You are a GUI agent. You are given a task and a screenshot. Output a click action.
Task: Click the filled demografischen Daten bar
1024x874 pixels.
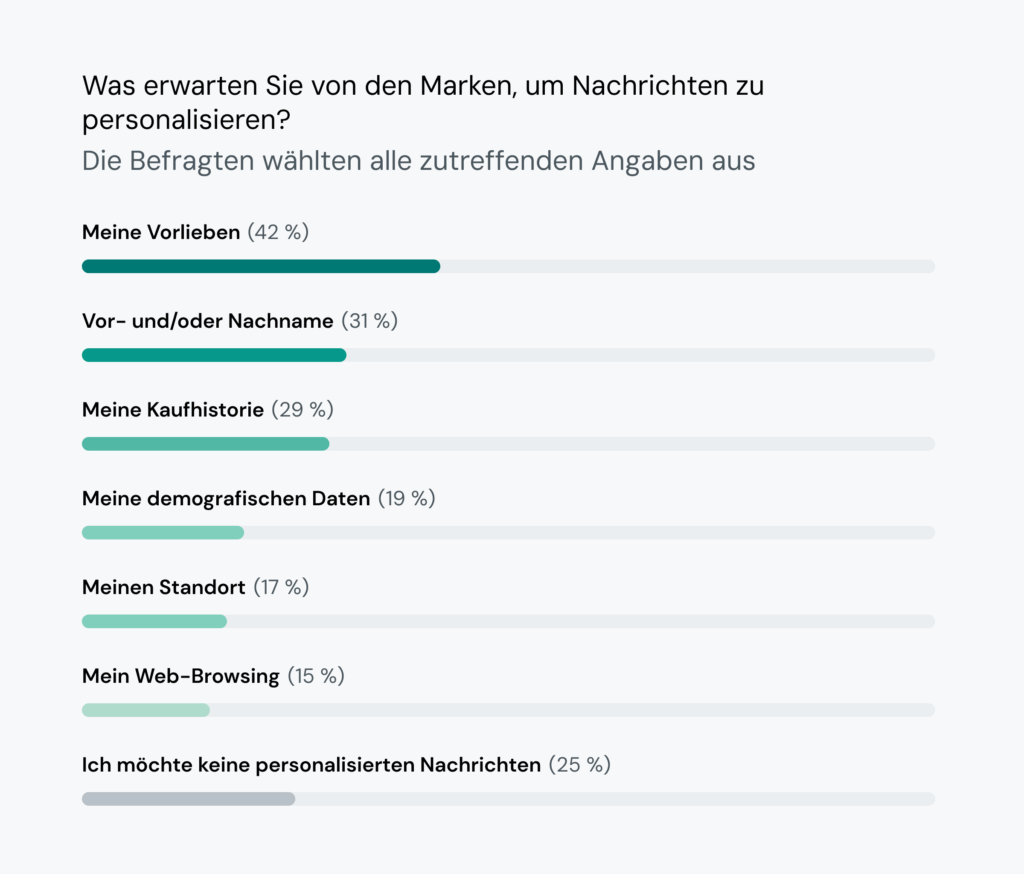click(x=162, y=533)
